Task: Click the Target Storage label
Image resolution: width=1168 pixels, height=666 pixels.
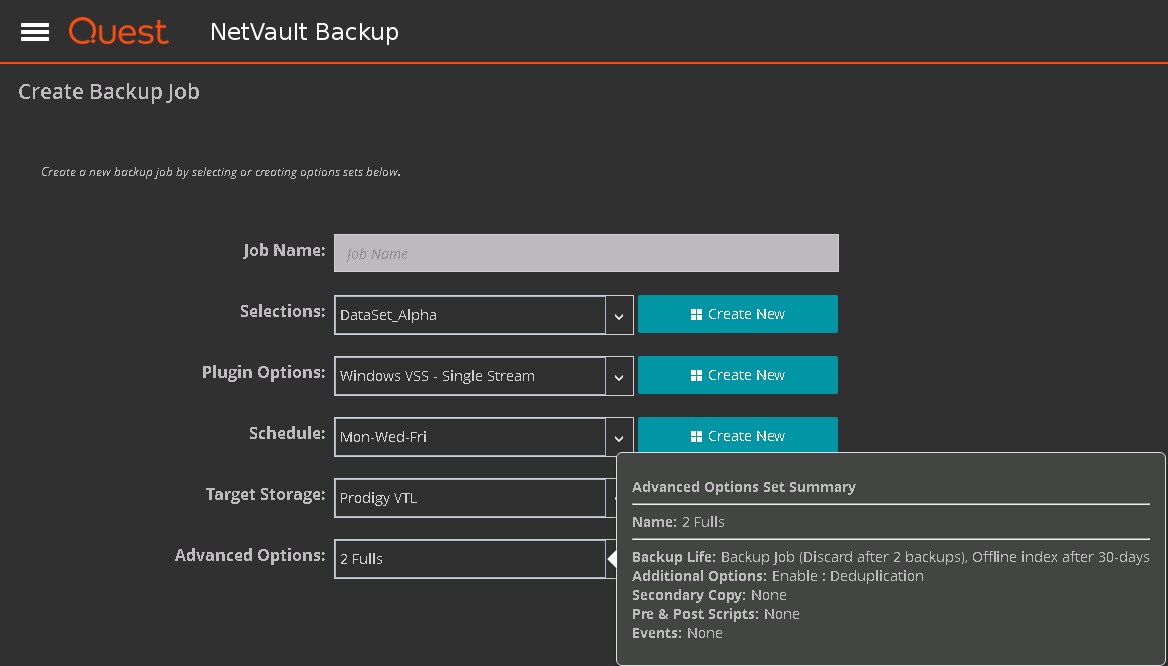Action: pos(265,494)
